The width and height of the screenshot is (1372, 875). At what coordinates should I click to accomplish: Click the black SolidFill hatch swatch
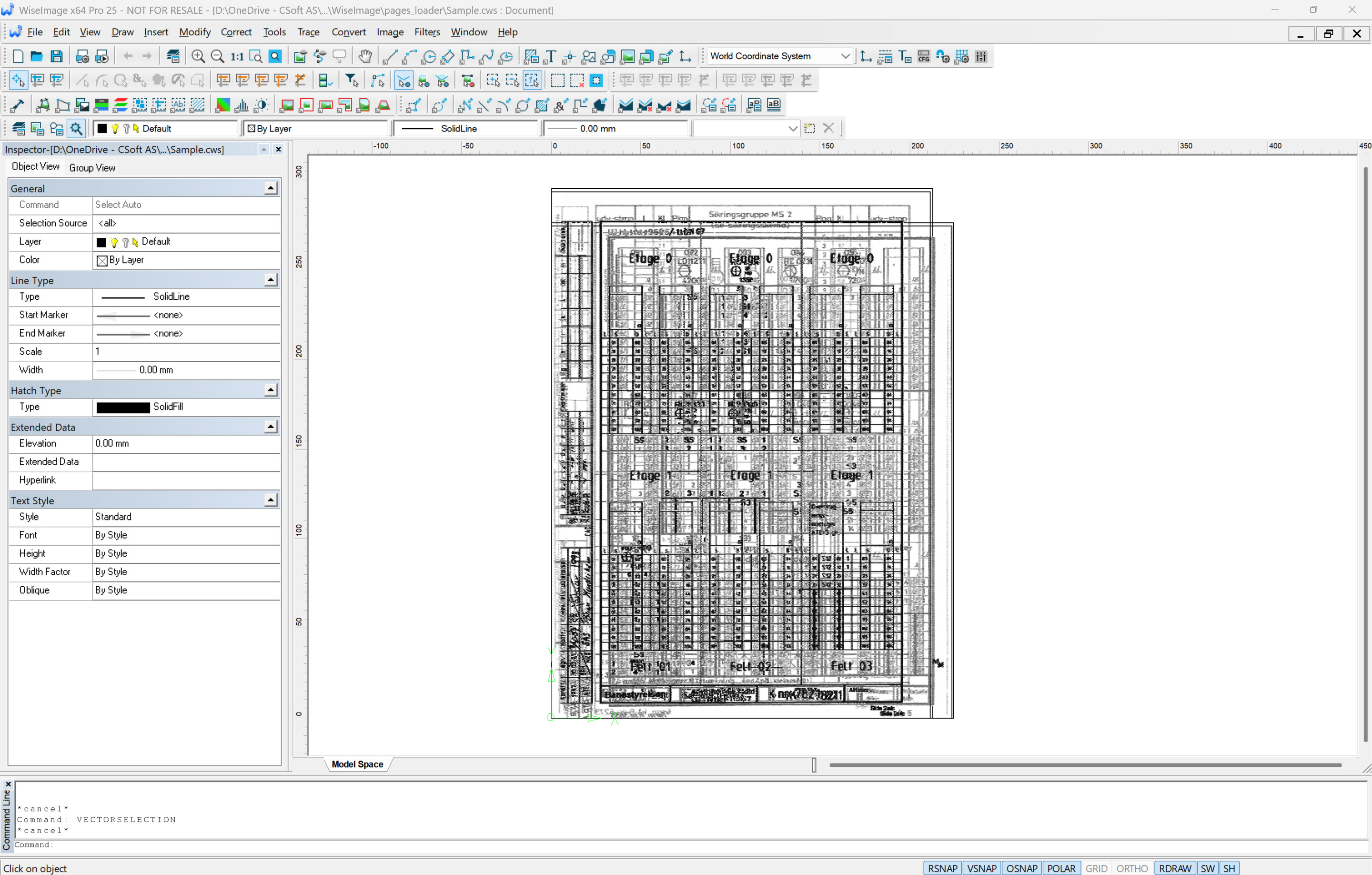click(122, 407)
